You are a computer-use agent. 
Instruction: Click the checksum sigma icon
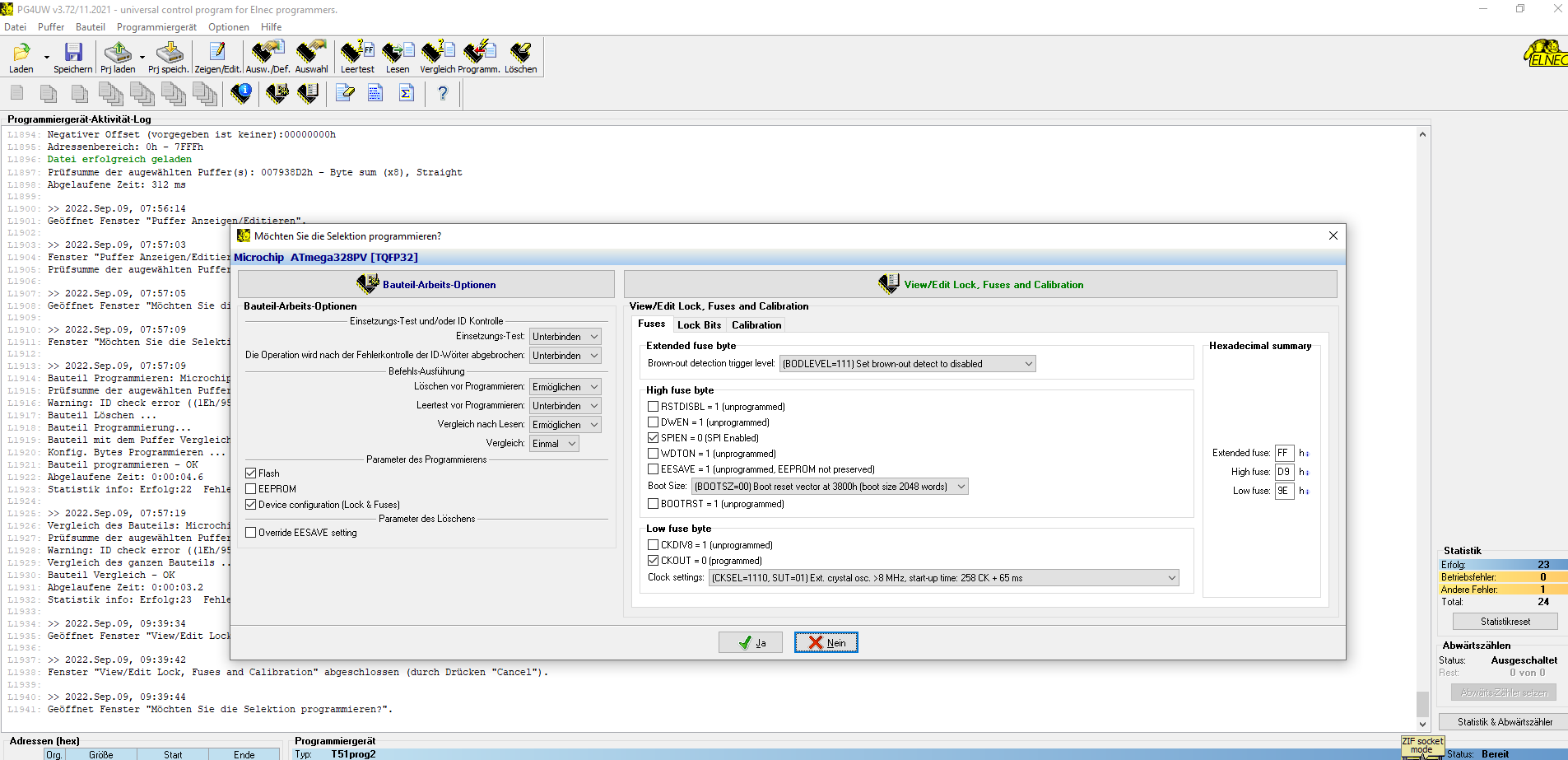tap(406, 93)
